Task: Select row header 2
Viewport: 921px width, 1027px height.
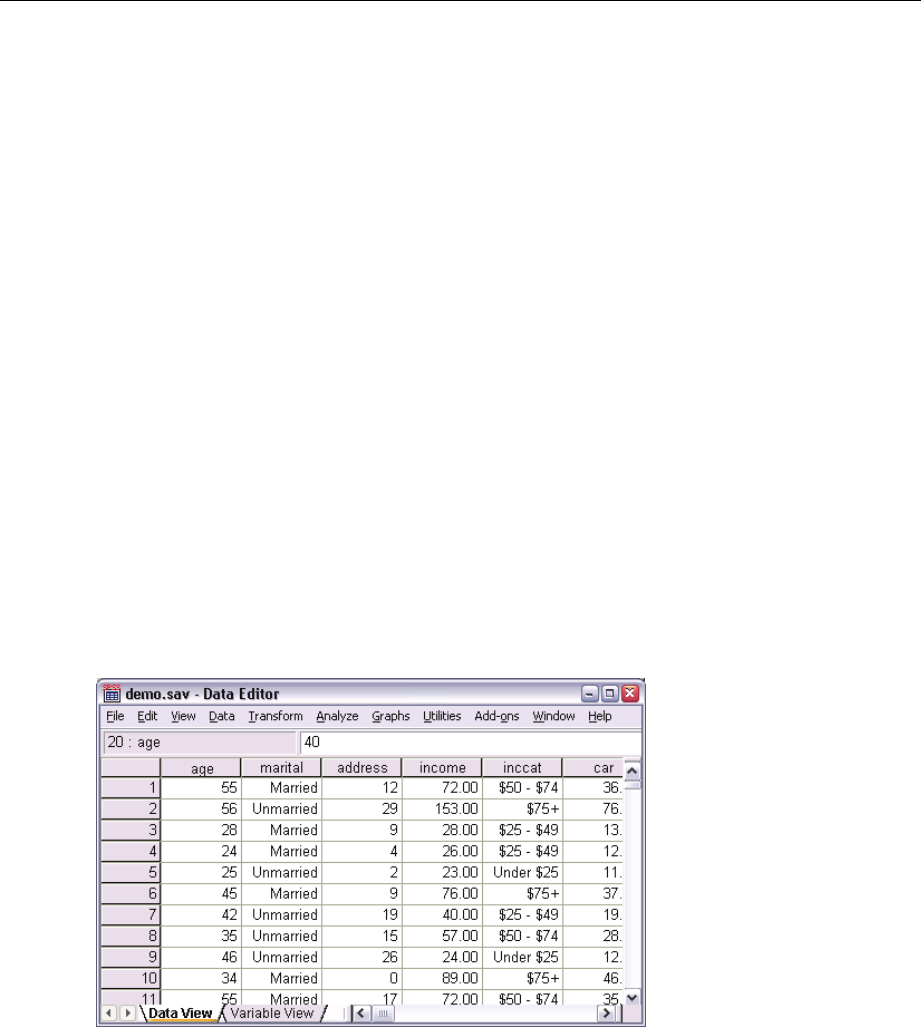Action: [131, 809]
